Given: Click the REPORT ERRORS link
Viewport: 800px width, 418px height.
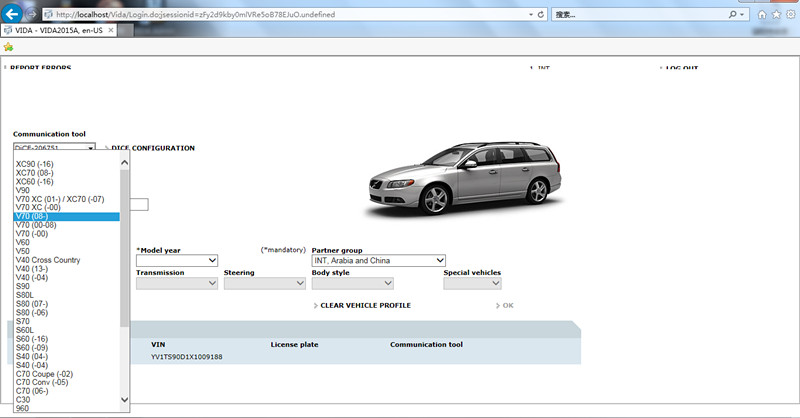Looking at the screenshot, I should (x=40, y=67).
